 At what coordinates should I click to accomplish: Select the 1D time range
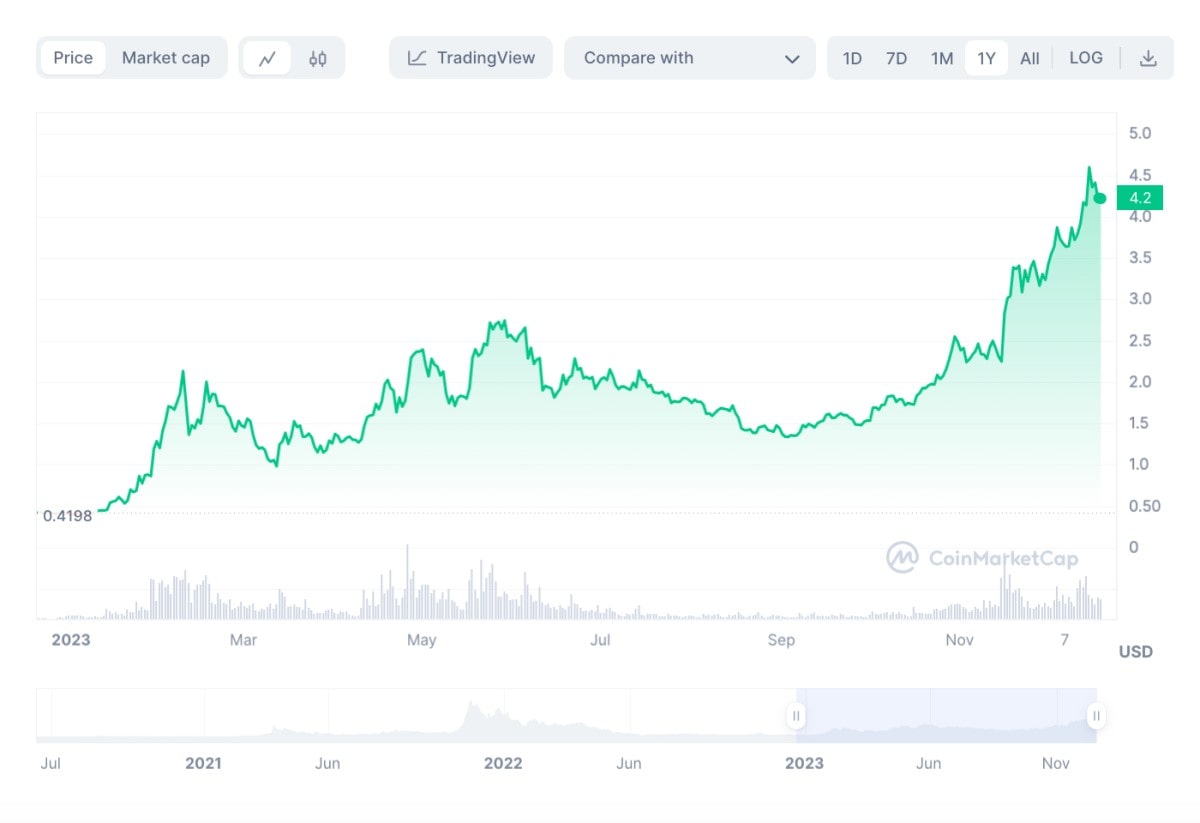[852, 58]
